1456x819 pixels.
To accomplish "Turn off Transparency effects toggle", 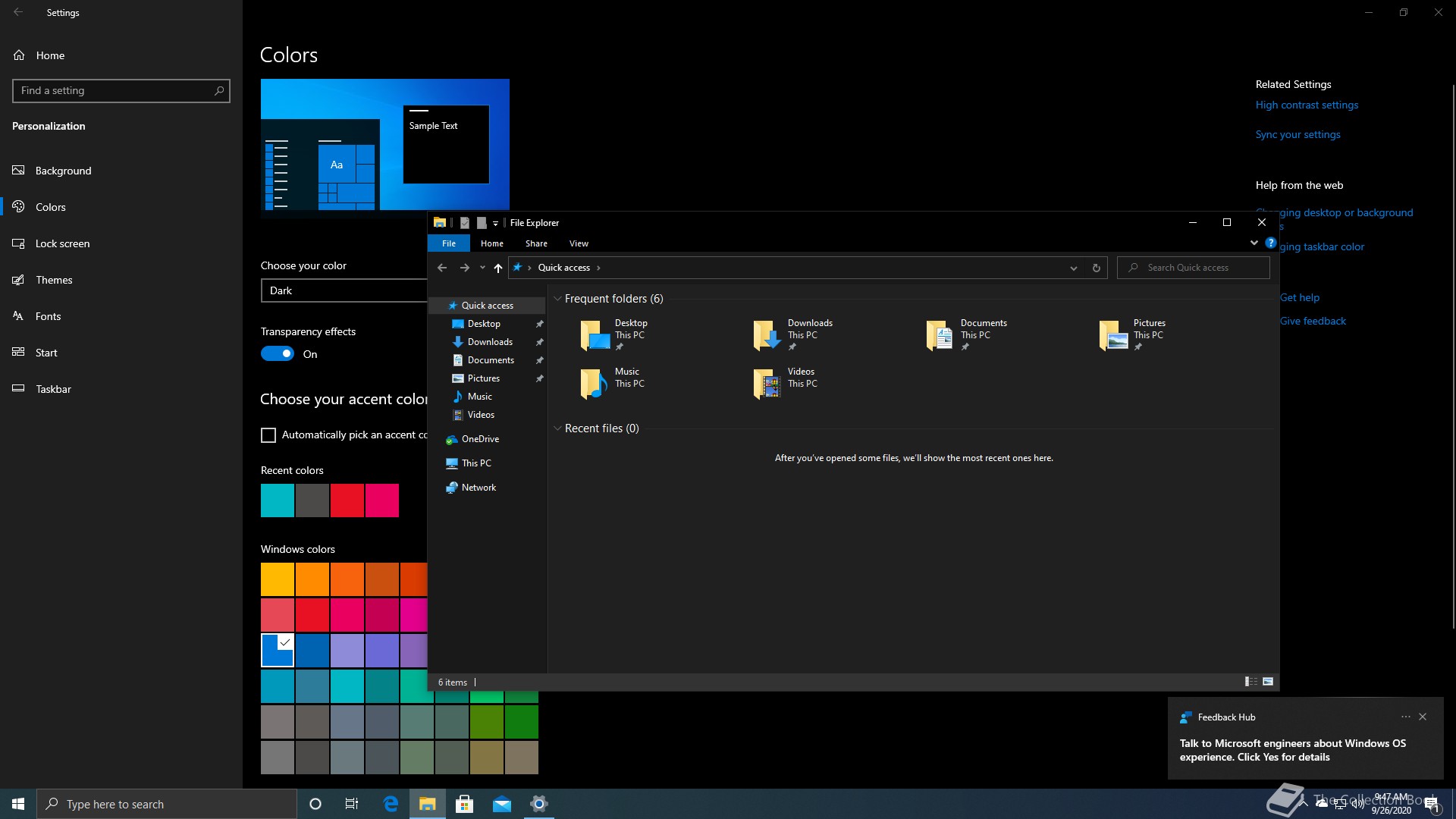I will 278,353.
